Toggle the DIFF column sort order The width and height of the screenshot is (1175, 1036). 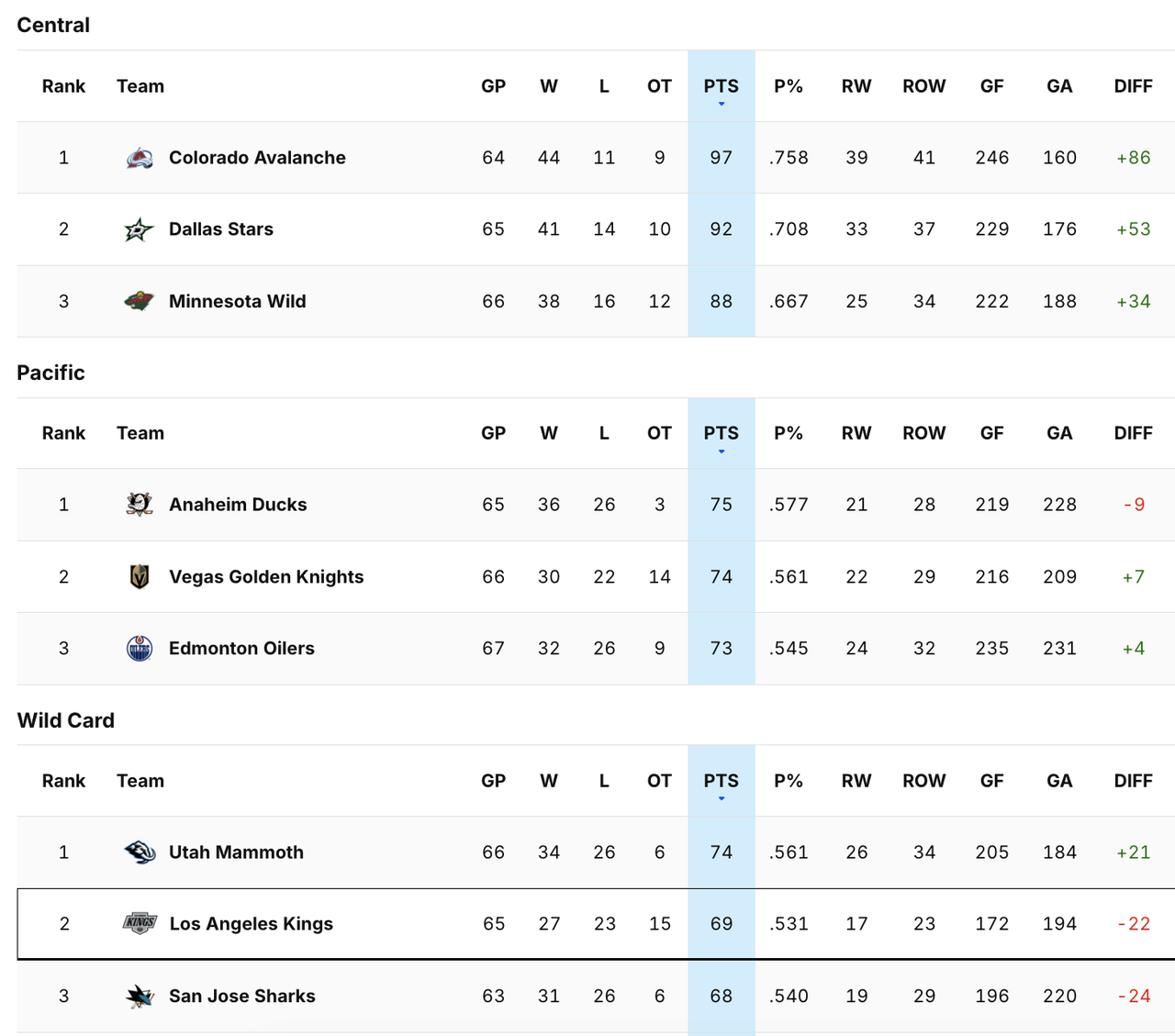[x=1133, y=85]
